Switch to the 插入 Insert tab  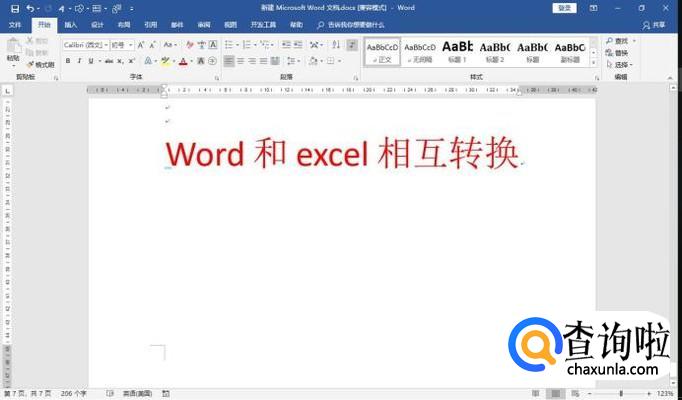(x=70, y=25)
